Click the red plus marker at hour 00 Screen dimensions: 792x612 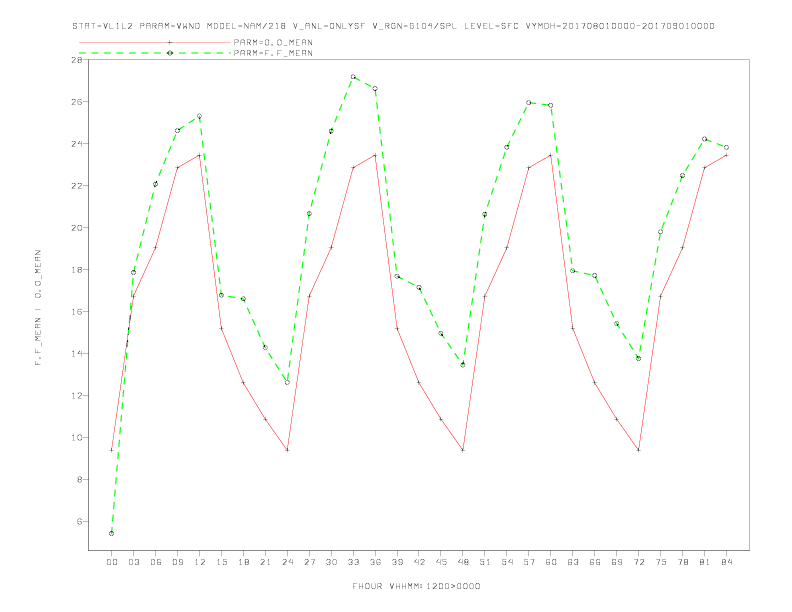[112, 450]
